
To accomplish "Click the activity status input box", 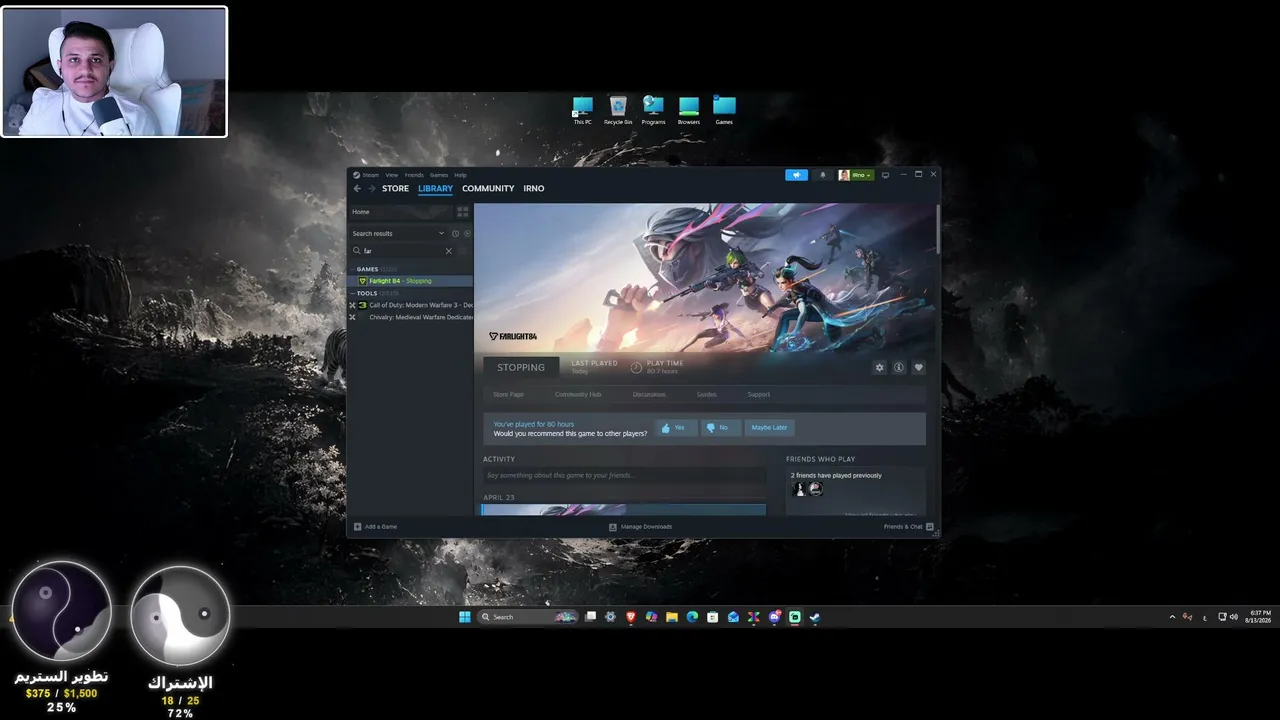I will pyautogui.click(x=624, y=475).
